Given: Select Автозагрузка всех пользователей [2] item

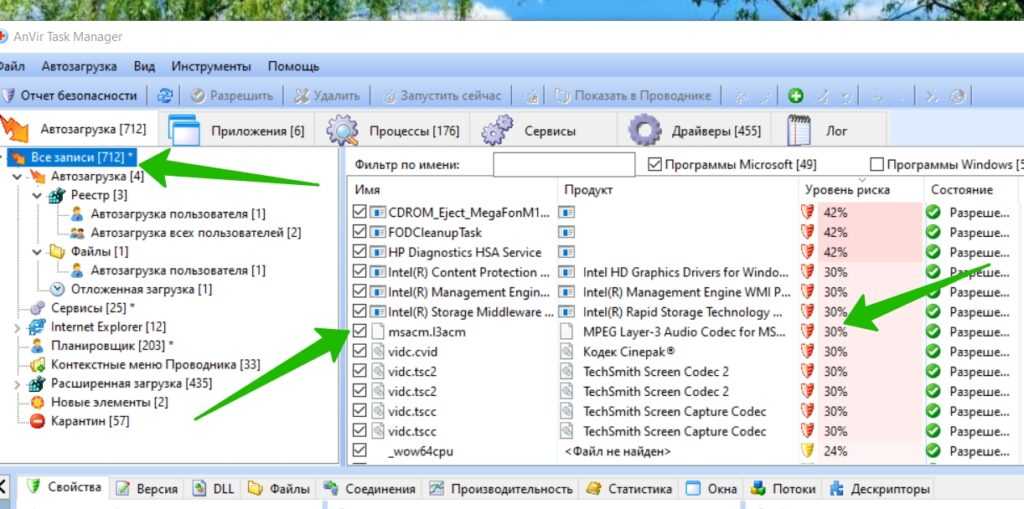Looking at the screenshot, I should pyautogui.click(x=195, y=233).
